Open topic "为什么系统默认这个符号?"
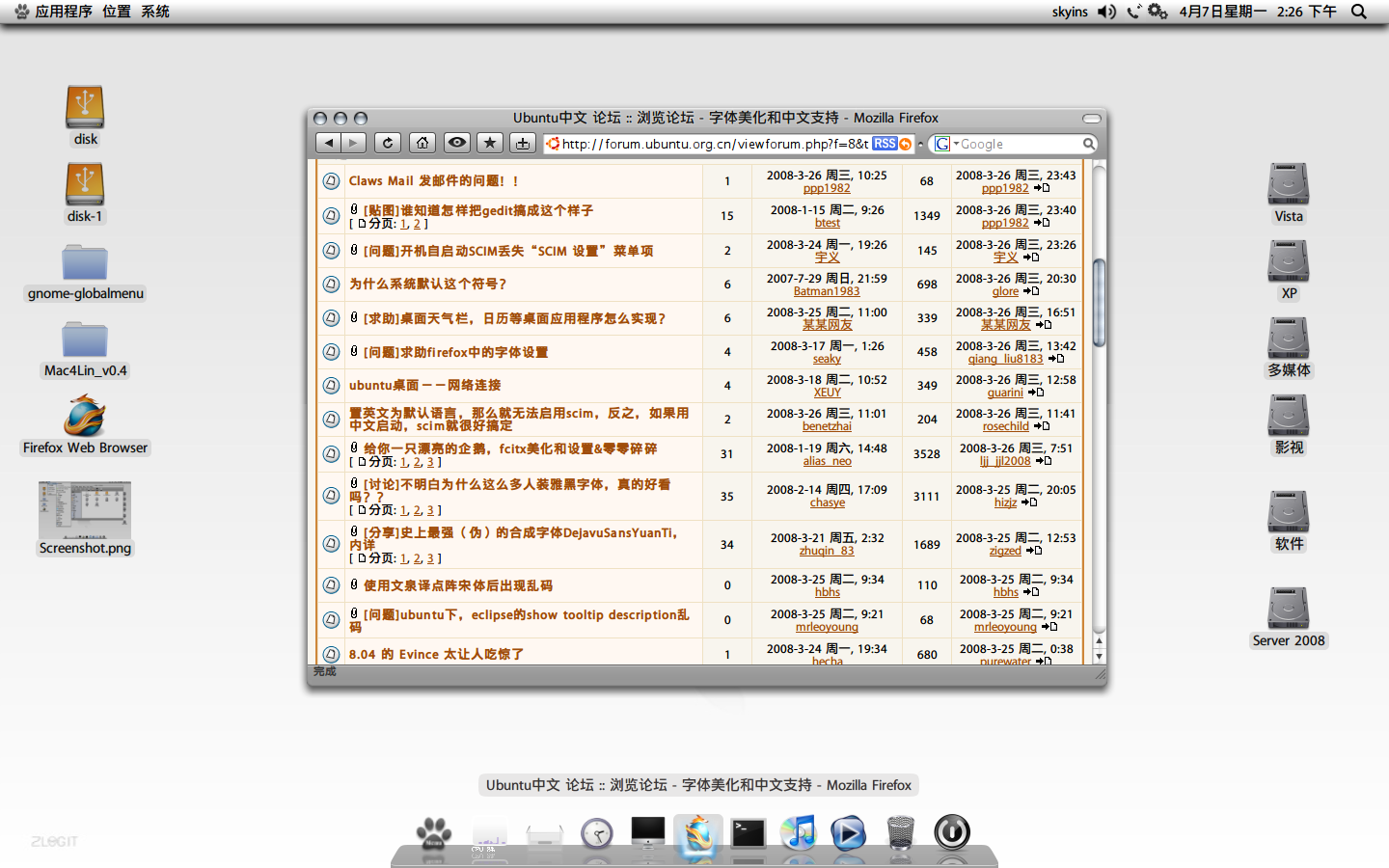Image resolution: width=1389 pixels, height=868 pixels. click(427, 284)
